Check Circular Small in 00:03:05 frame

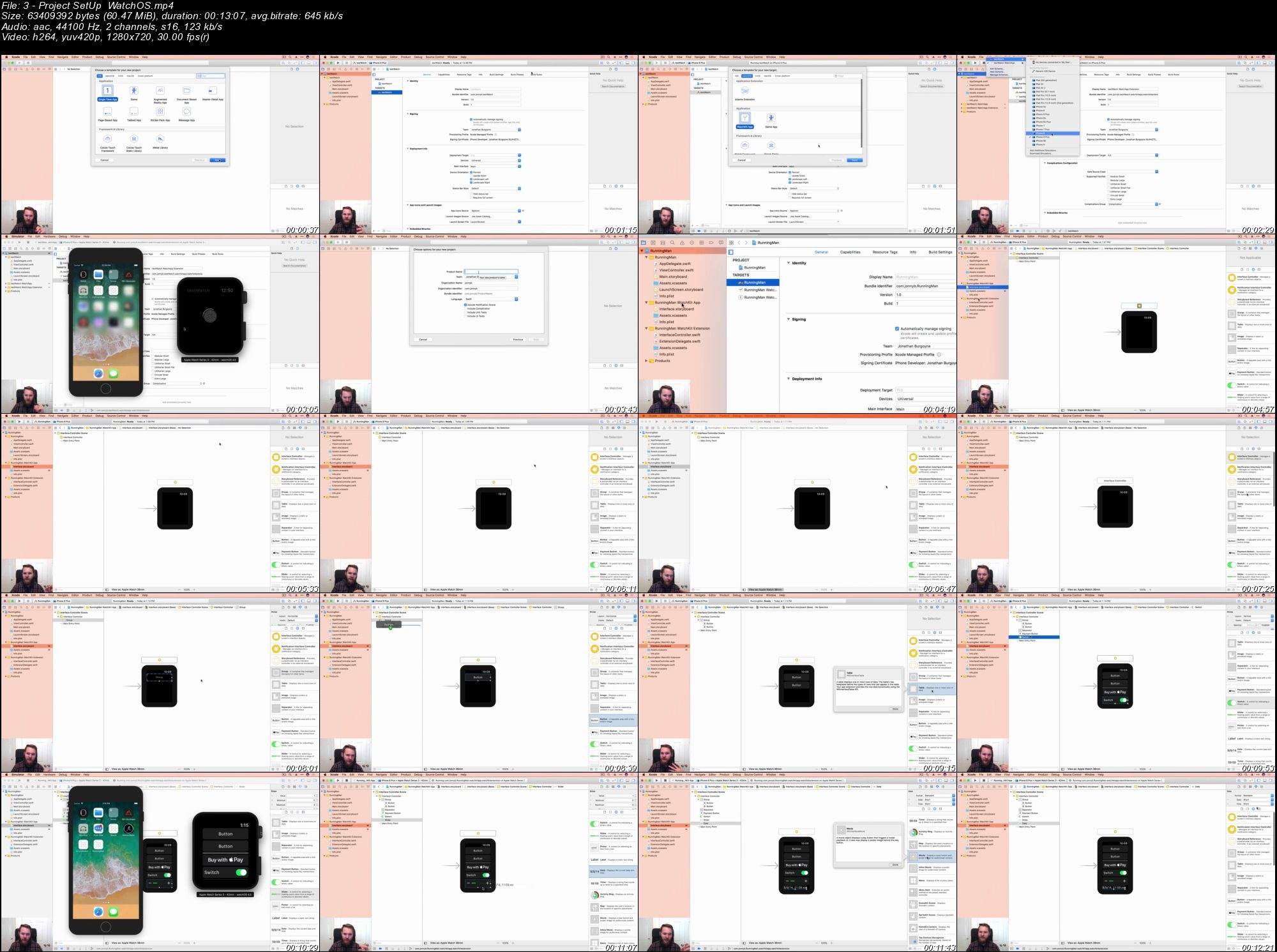coord(152,375)
